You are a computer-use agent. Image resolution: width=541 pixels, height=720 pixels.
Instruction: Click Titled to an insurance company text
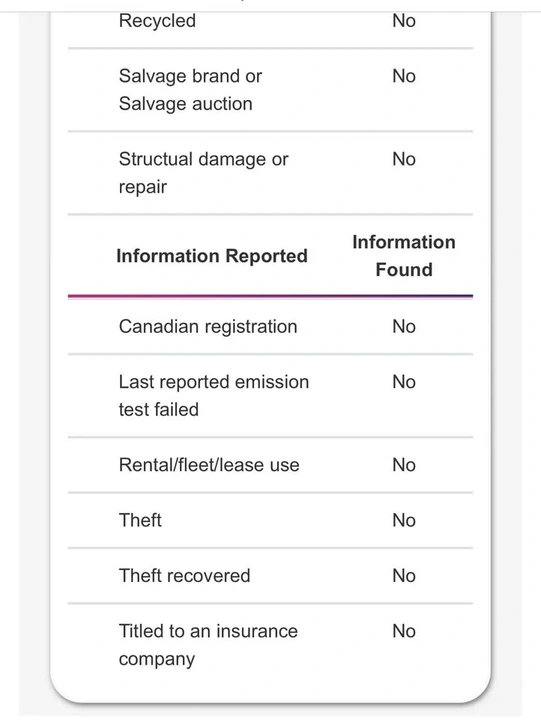pyautogui.click(x=208, y=645)
